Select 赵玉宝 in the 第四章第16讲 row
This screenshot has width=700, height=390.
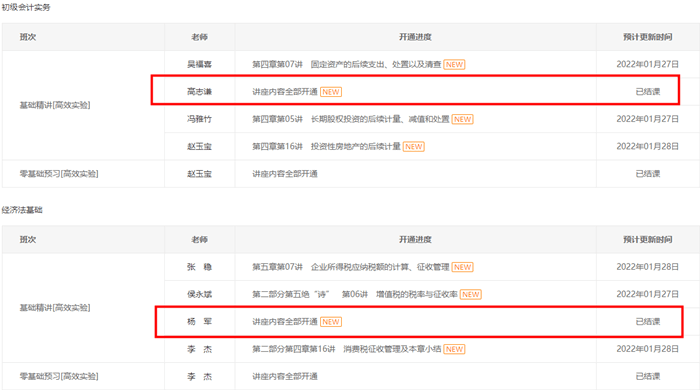click(x=200, y=146)
